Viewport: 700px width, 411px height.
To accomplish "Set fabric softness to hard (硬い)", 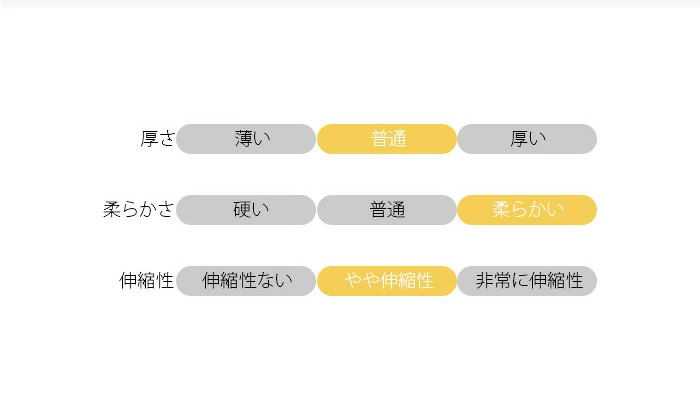I will 246,210.
